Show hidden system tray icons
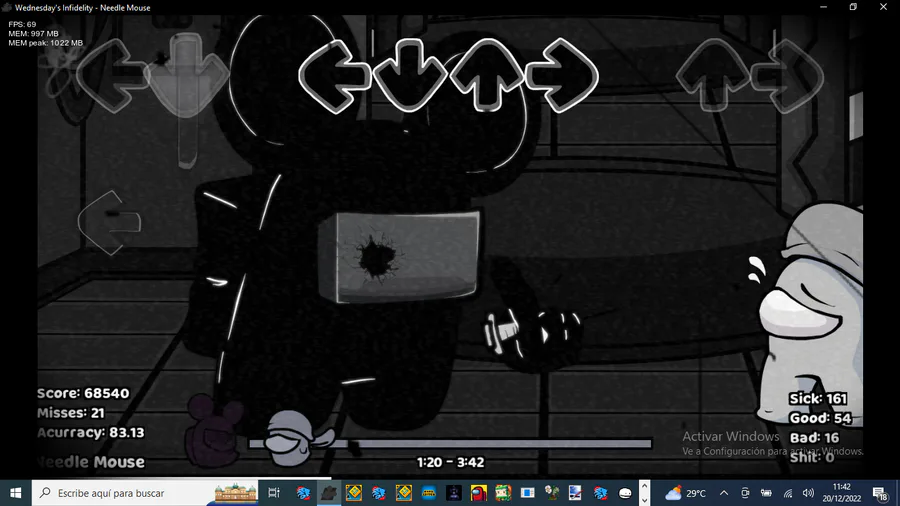The image size is (900, 506). 724,493
